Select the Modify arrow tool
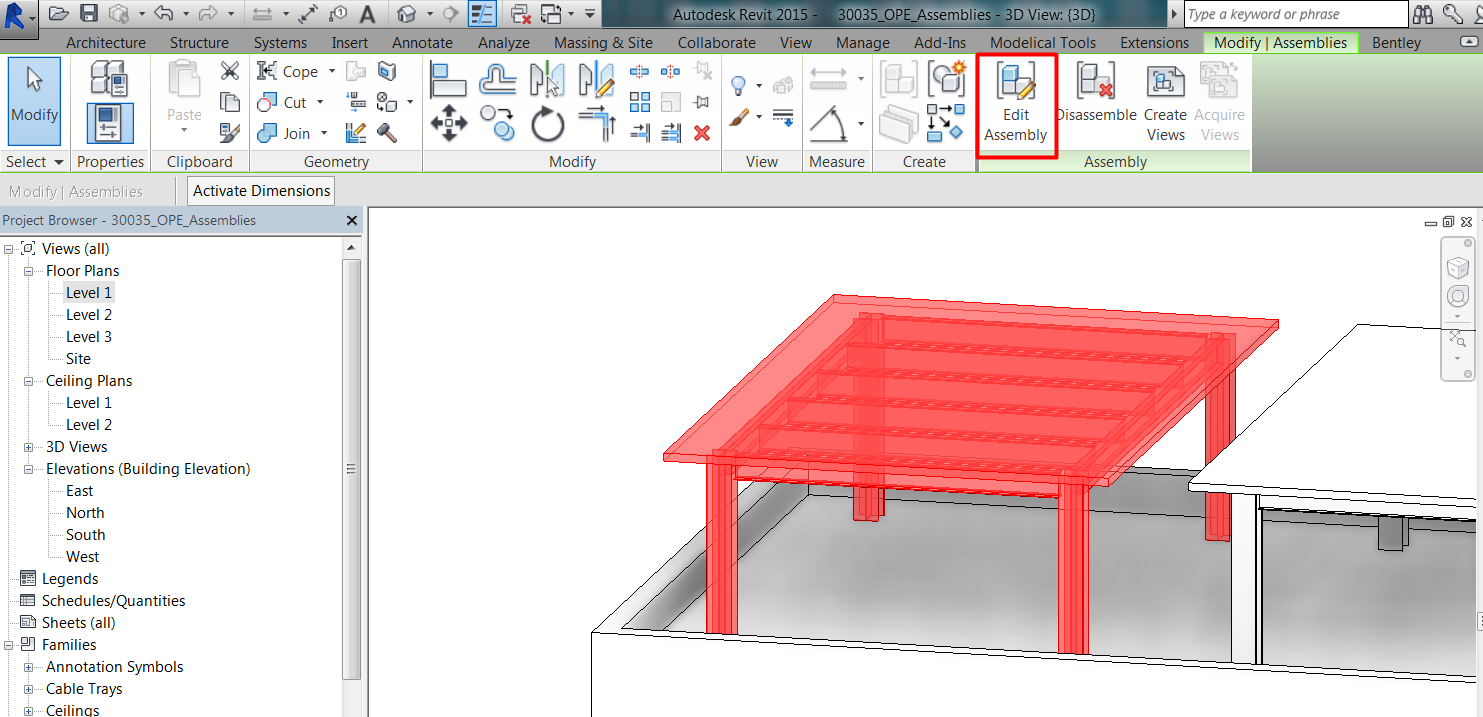The image size is (1483, 717). coord(35,102)
